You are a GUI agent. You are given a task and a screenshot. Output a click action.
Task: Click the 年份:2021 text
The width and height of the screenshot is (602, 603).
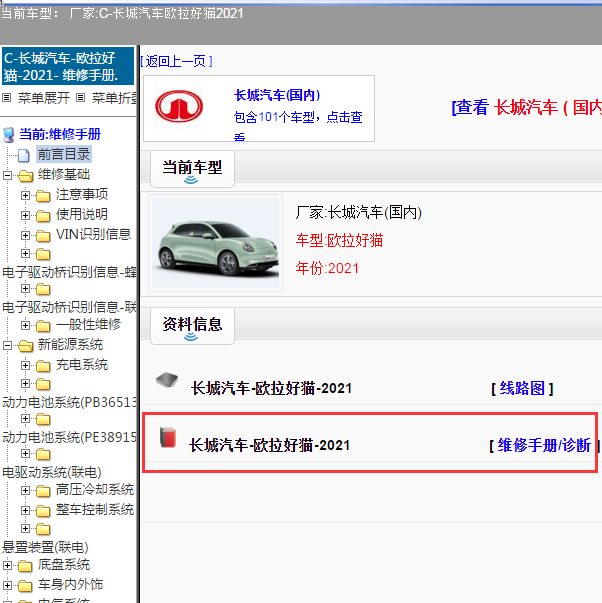327,268
